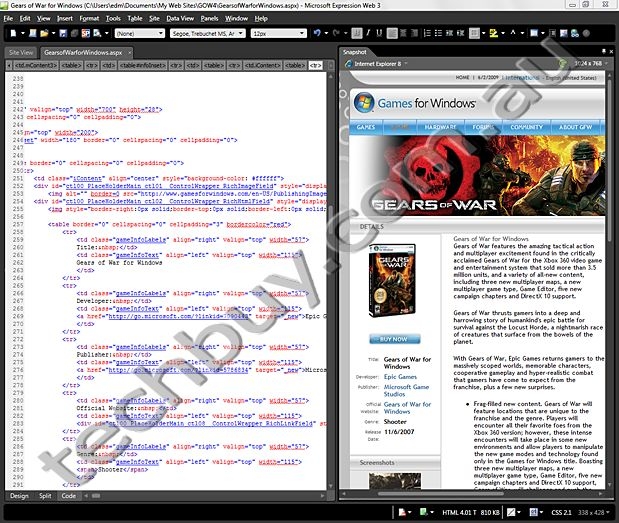Click the BUY NOW button in preview
This screenshot has height=523, width=619.
[394, 339]
